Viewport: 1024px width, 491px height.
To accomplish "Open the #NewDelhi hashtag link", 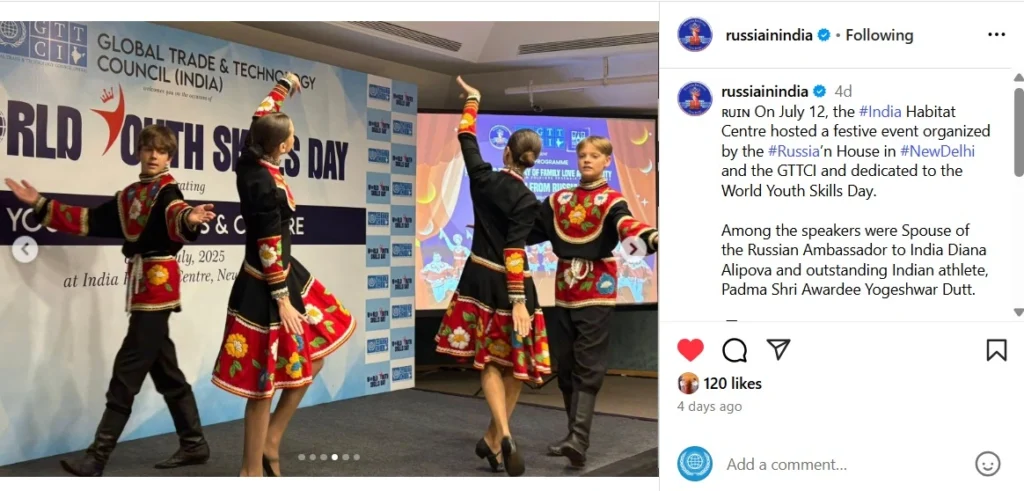I will click(x=937, y=151).
